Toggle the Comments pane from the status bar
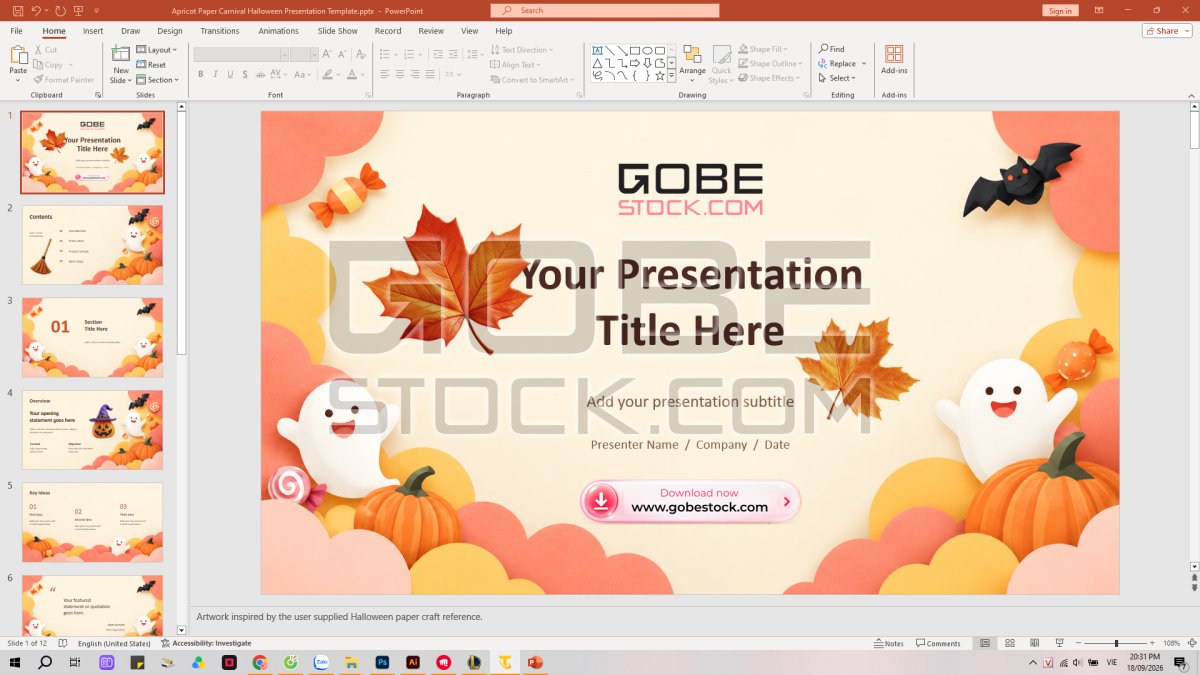The image size is (1200, 675). 938,643
